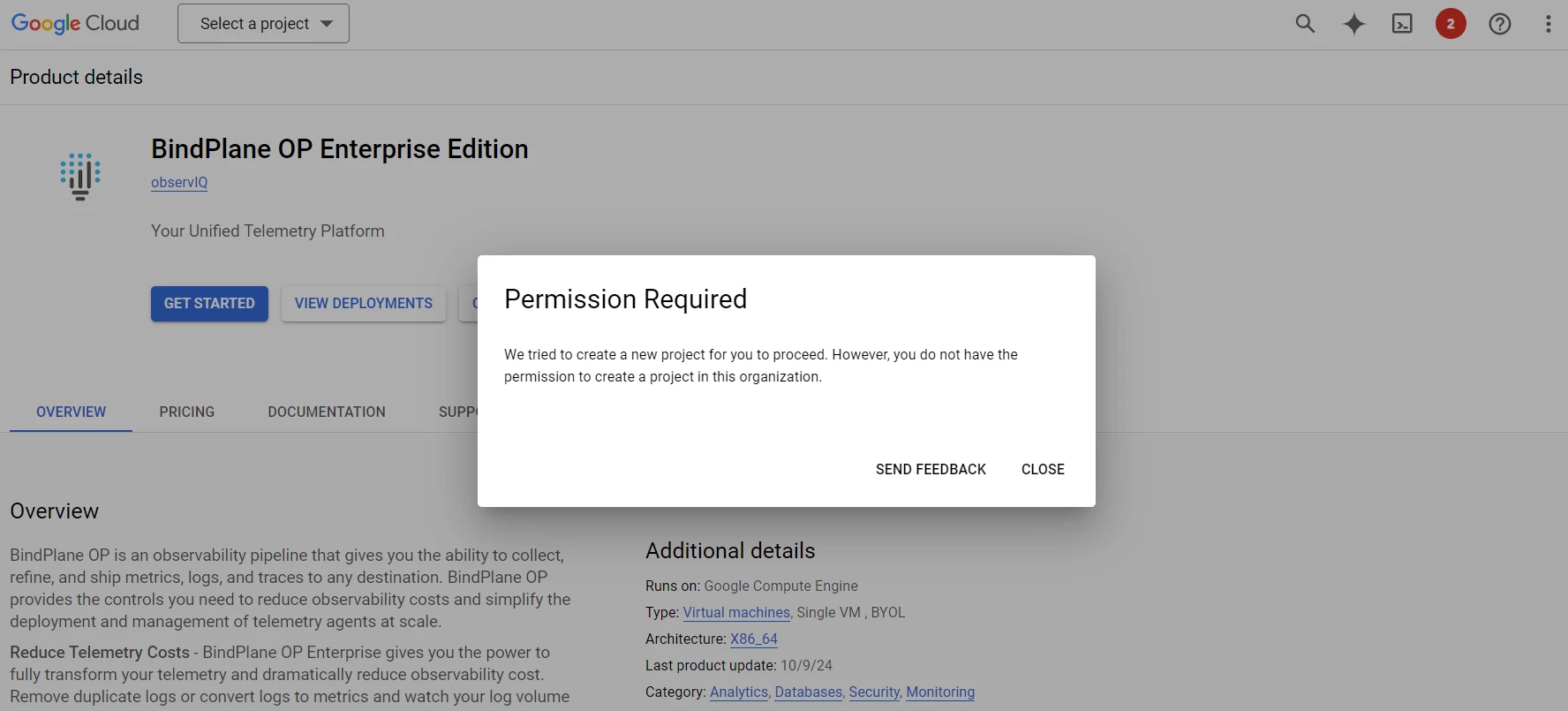
Task: Click the Reduce Telemetry Costs bold text
Action: [100, 652]
